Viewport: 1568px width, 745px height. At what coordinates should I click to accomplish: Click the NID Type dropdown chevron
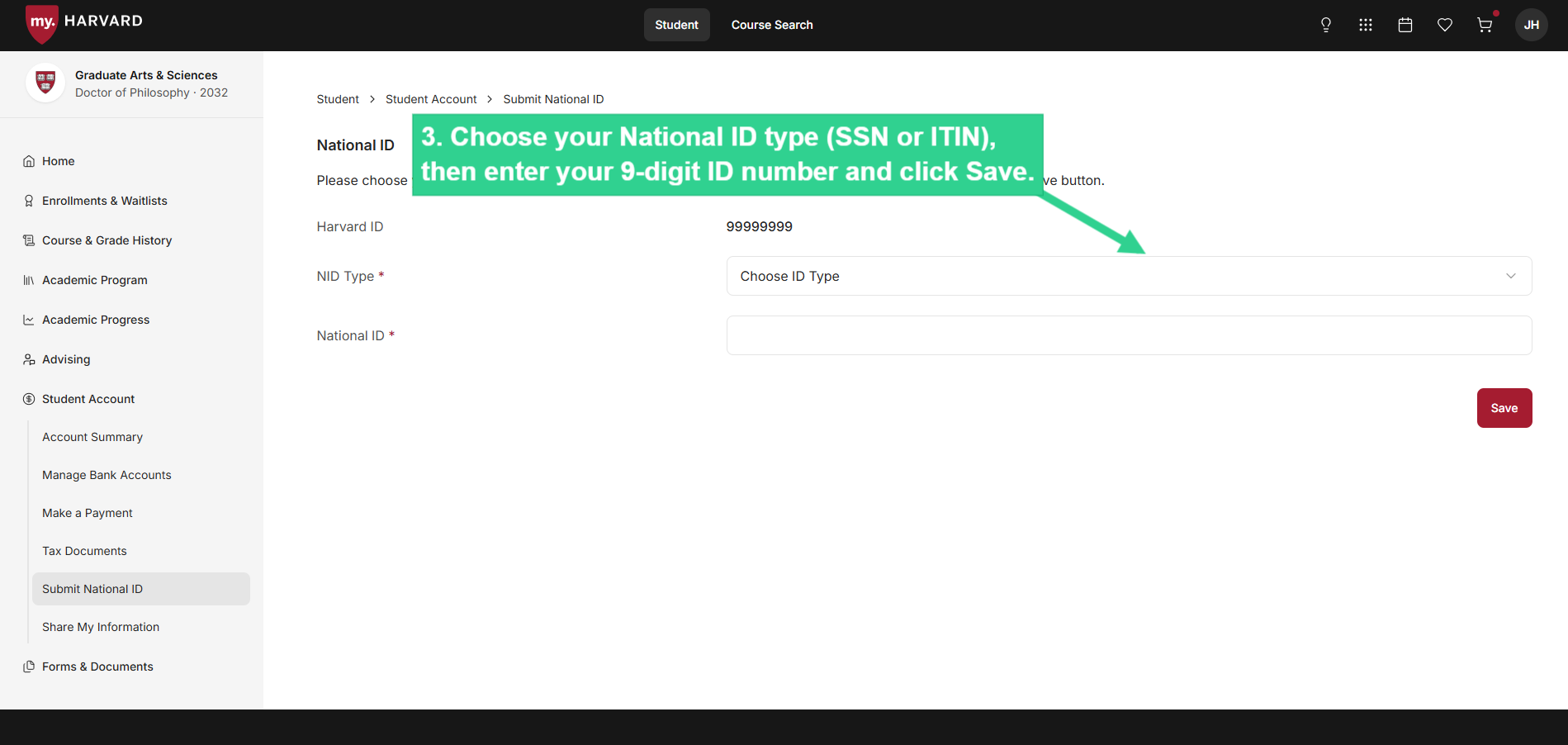(x=1511, y=276)
